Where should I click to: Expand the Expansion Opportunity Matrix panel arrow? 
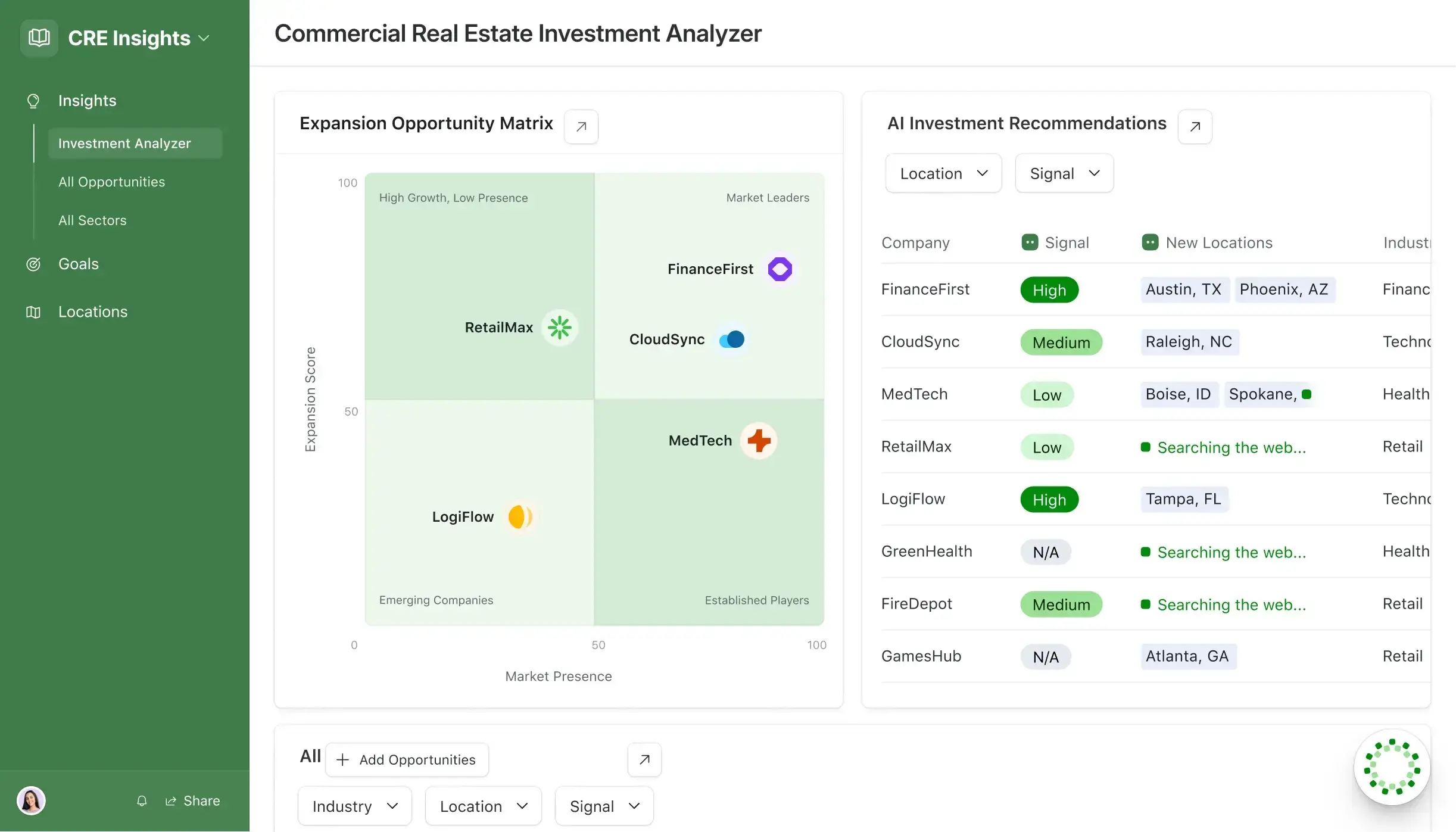pos(581,126)
